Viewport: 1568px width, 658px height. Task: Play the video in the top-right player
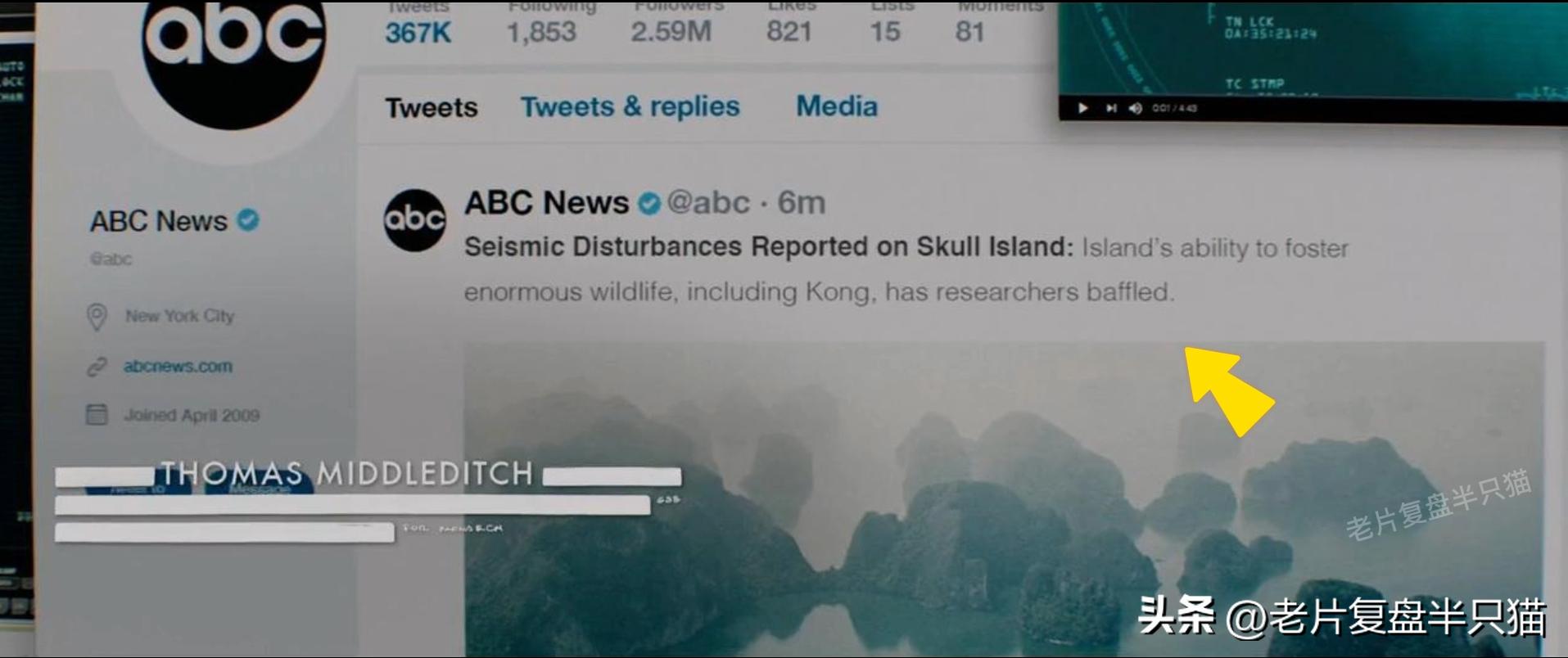(x=1083, y=108)
